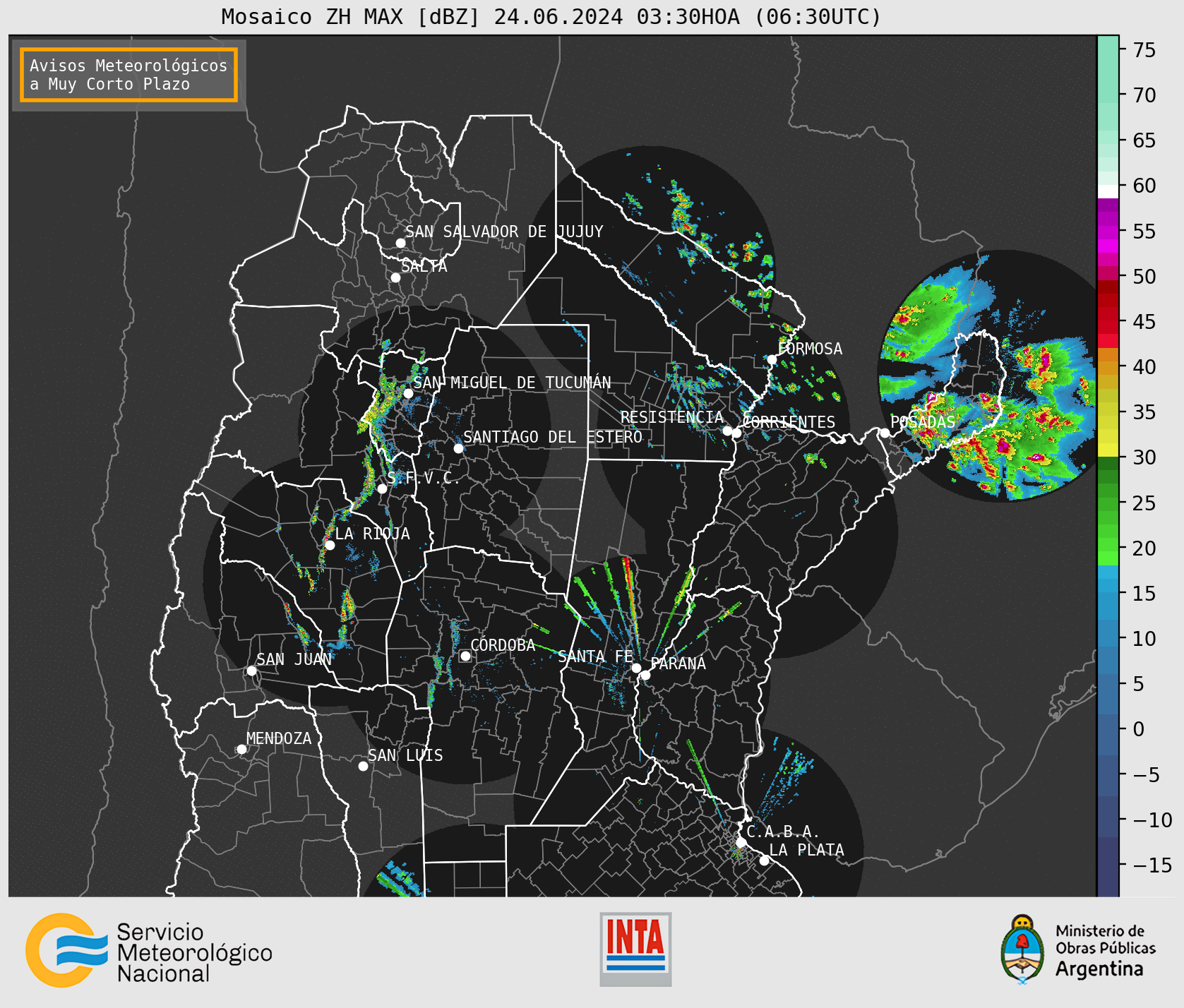Click the yellow 30 dBZ color band
The image size is (1184, 1008).
1108,450
